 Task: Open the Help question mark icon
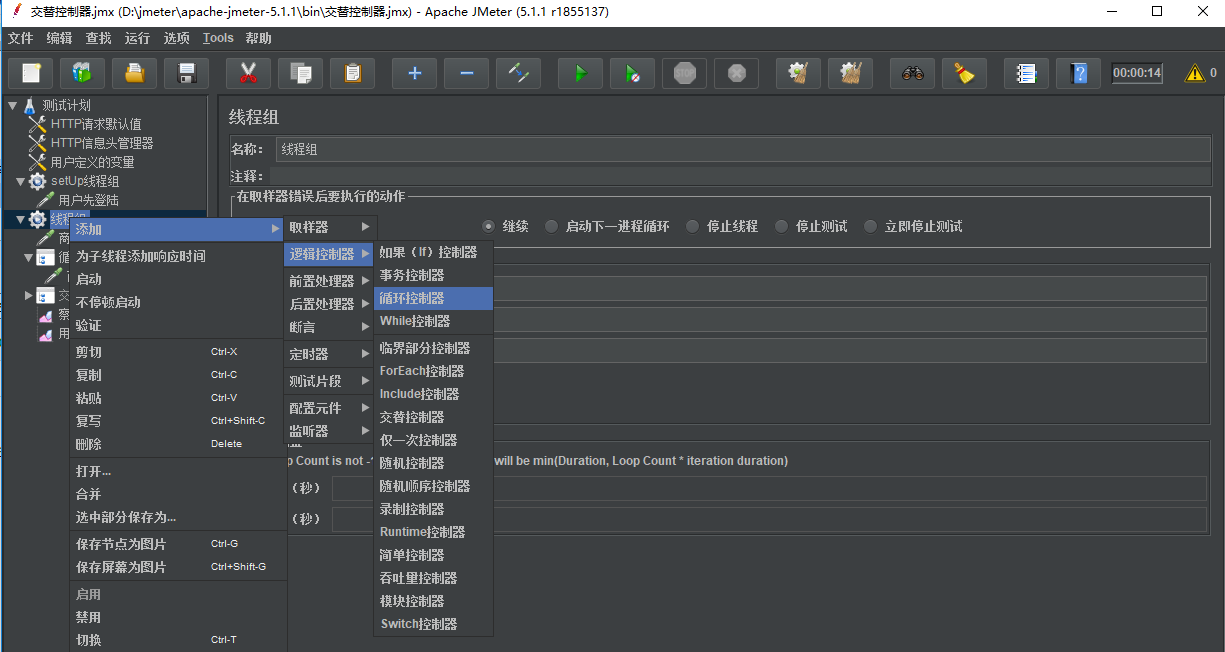(x=1078, y=73)
